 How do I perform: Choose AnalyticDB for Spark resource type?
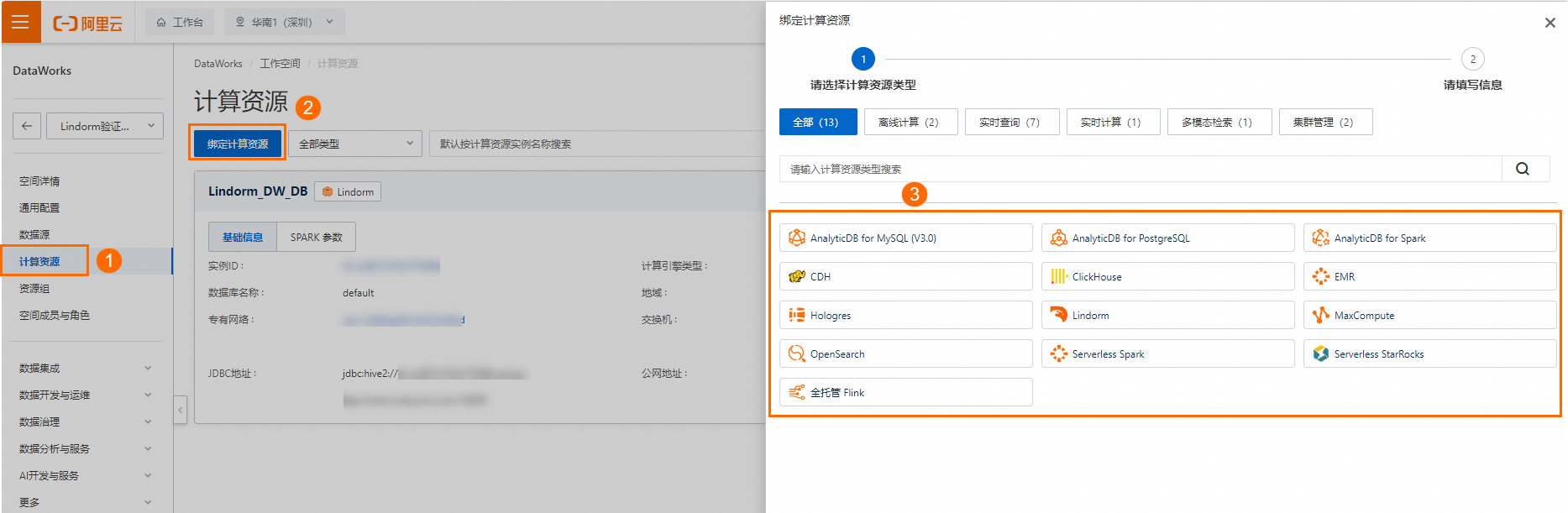1429,238
